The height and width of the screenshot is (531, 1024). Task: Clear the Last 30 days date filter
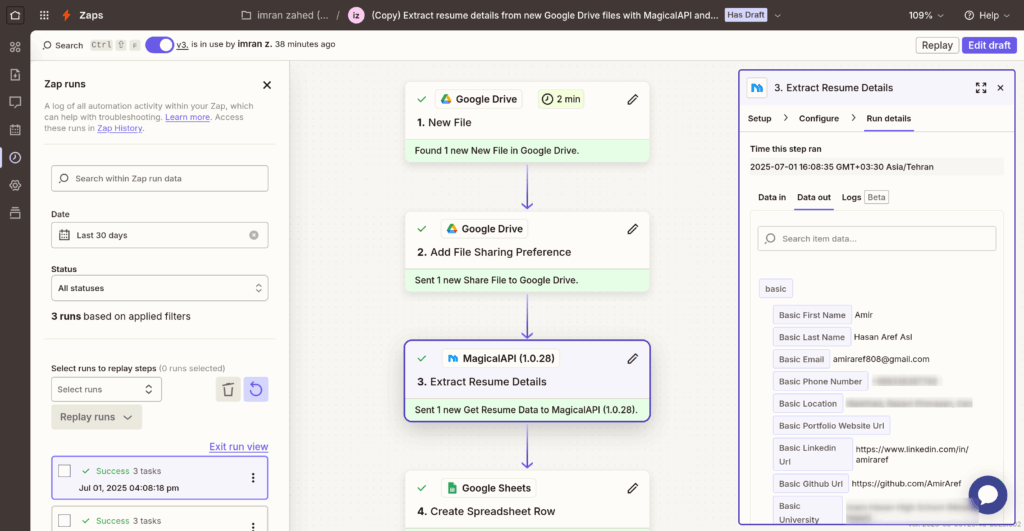coord(253,235)
